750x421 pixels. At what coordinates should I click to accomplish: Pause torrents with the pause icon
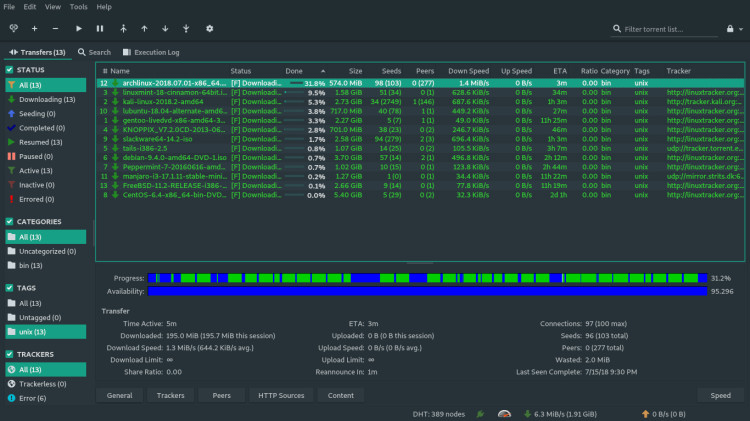click(100, 29)
